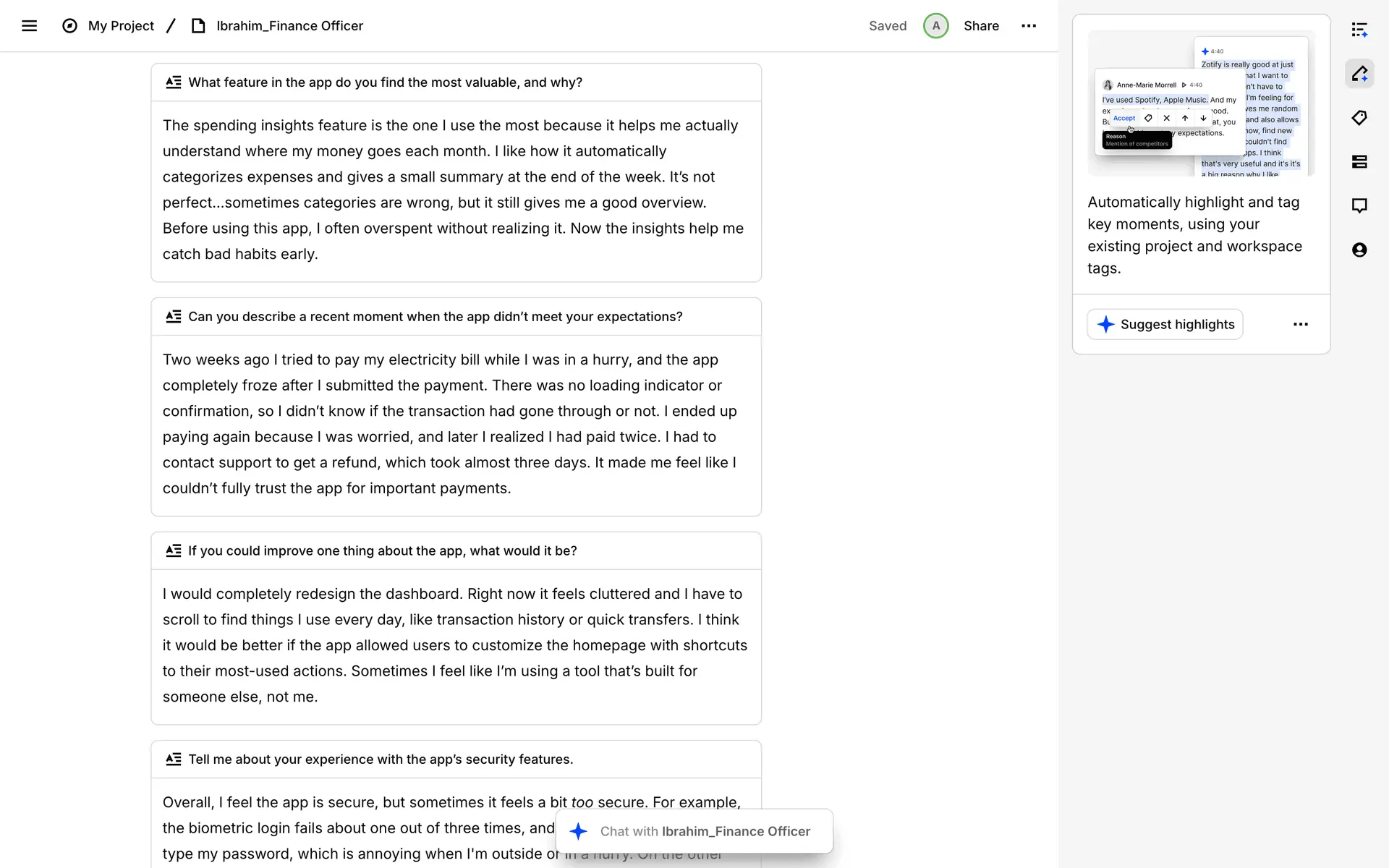The image size is (1389, 868).
Task: Click the document page icon in breadcrumb
Action: click(198, 26)
